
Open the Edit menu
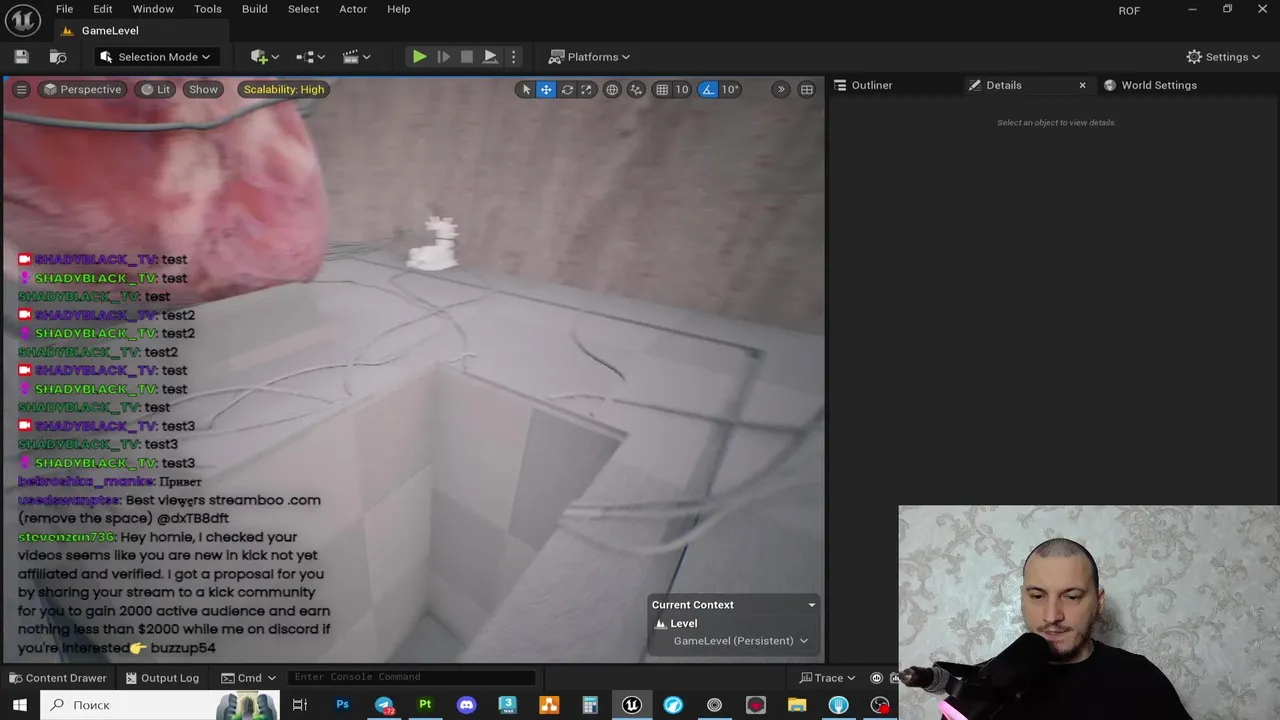pyautogui.click(x=103, y=9)
